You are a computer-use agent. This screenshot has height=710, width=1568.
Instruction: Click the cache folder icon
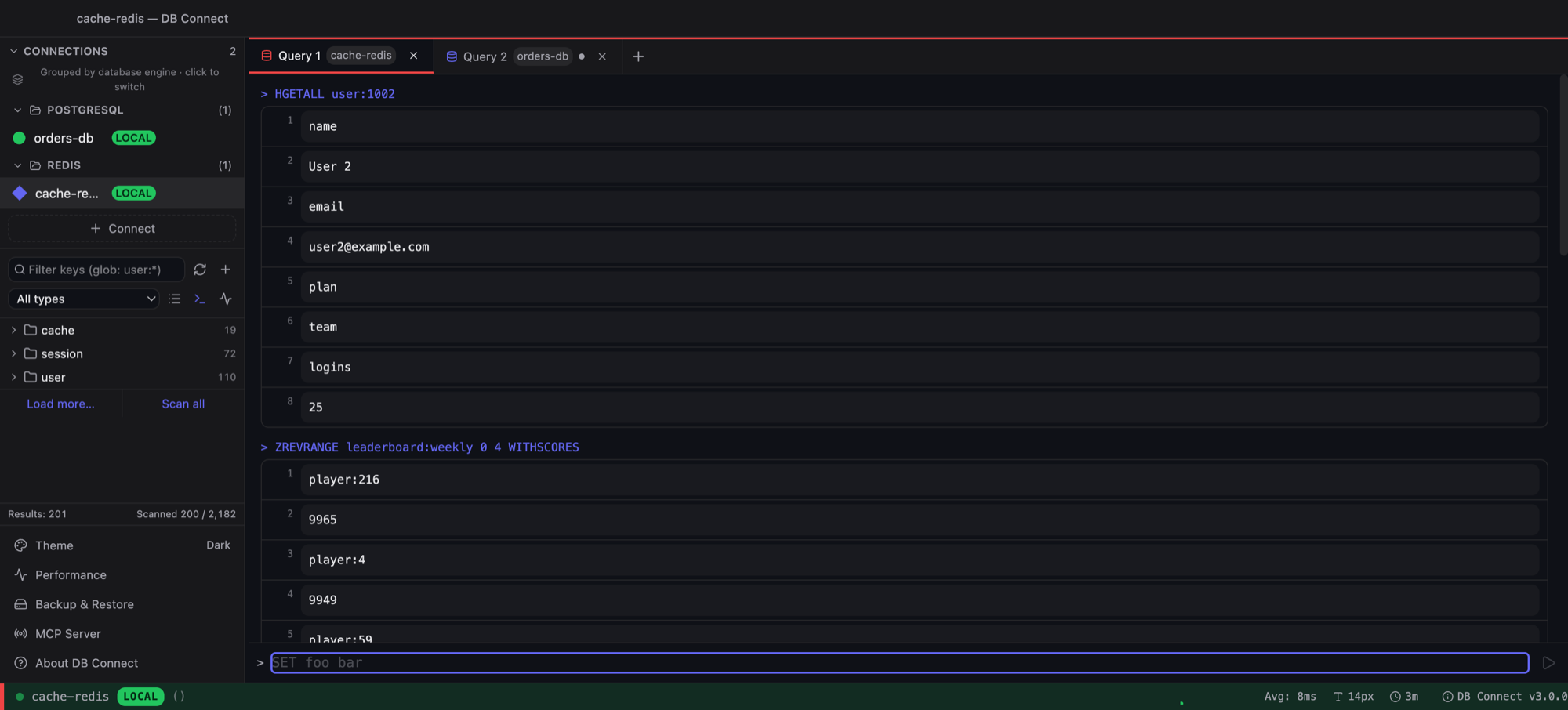coord(31,330)
